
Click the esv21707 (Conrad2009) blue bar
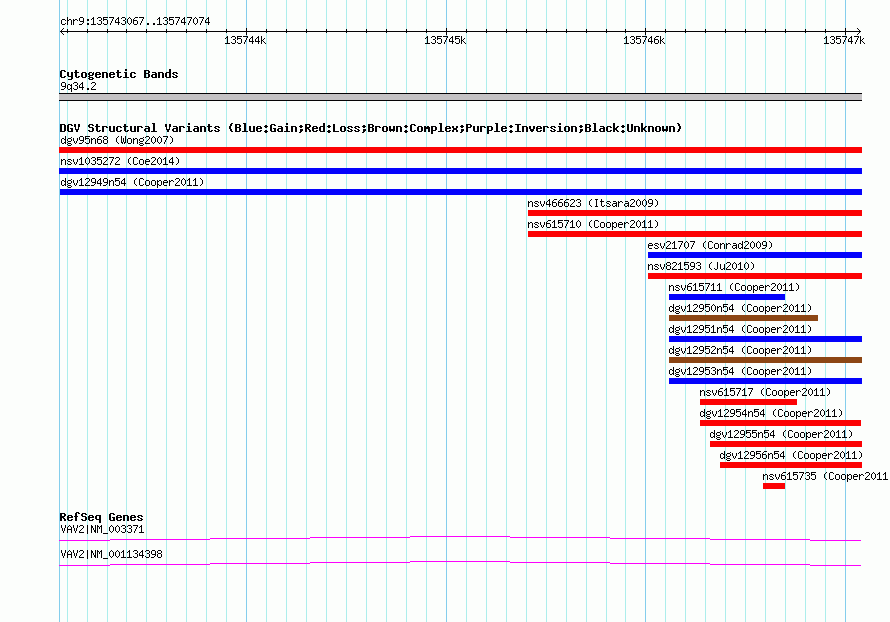(x=755, y=255)
